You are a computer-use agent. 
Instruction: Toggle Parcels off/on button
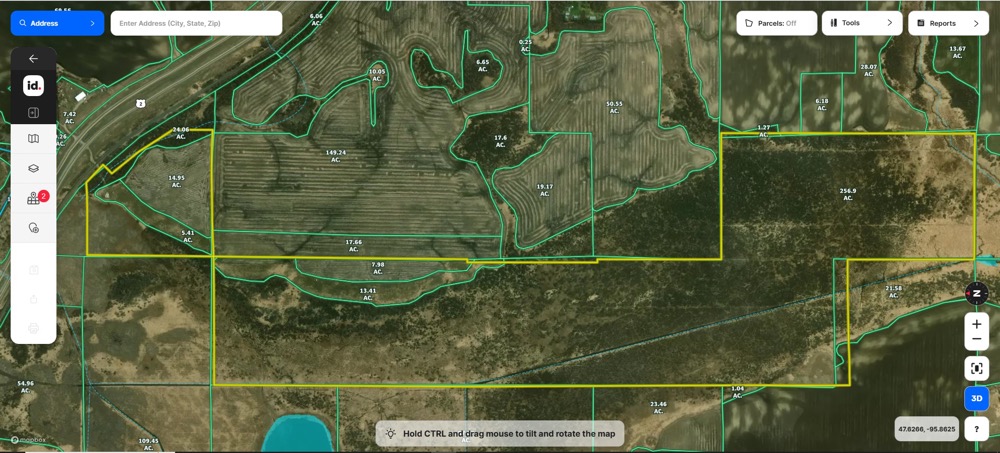776,23
